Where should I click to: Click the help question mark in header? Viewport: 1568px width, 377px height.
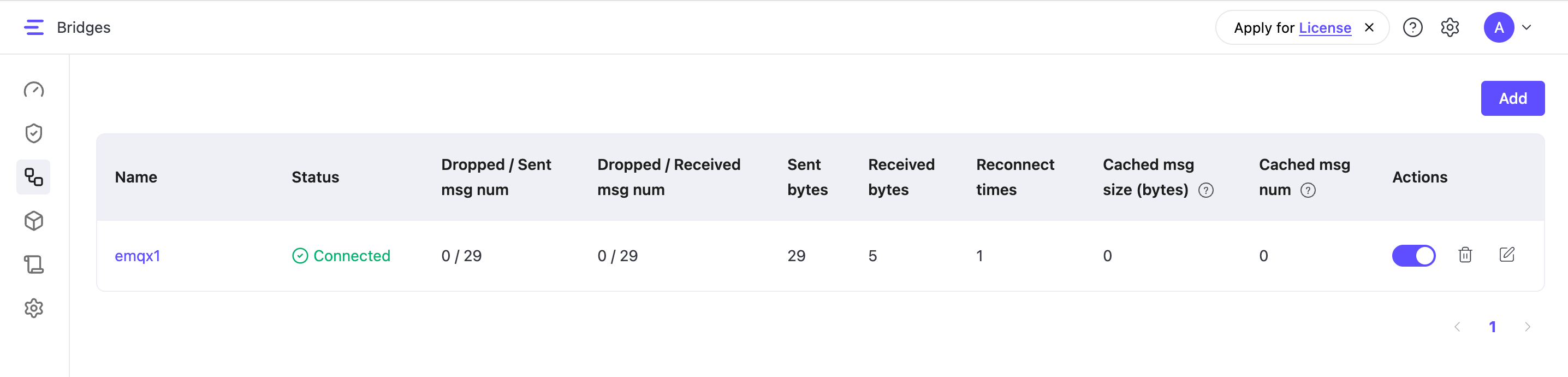point(1412,27)
